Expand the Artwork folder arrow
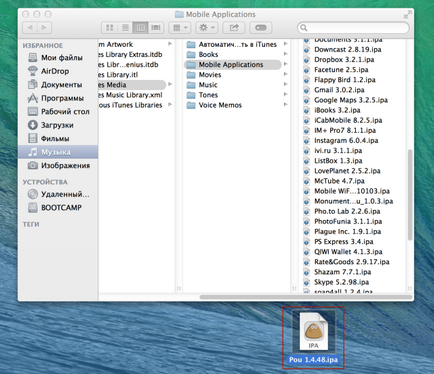Viewport: 434px width, 374px height. (x=170, y=44)
